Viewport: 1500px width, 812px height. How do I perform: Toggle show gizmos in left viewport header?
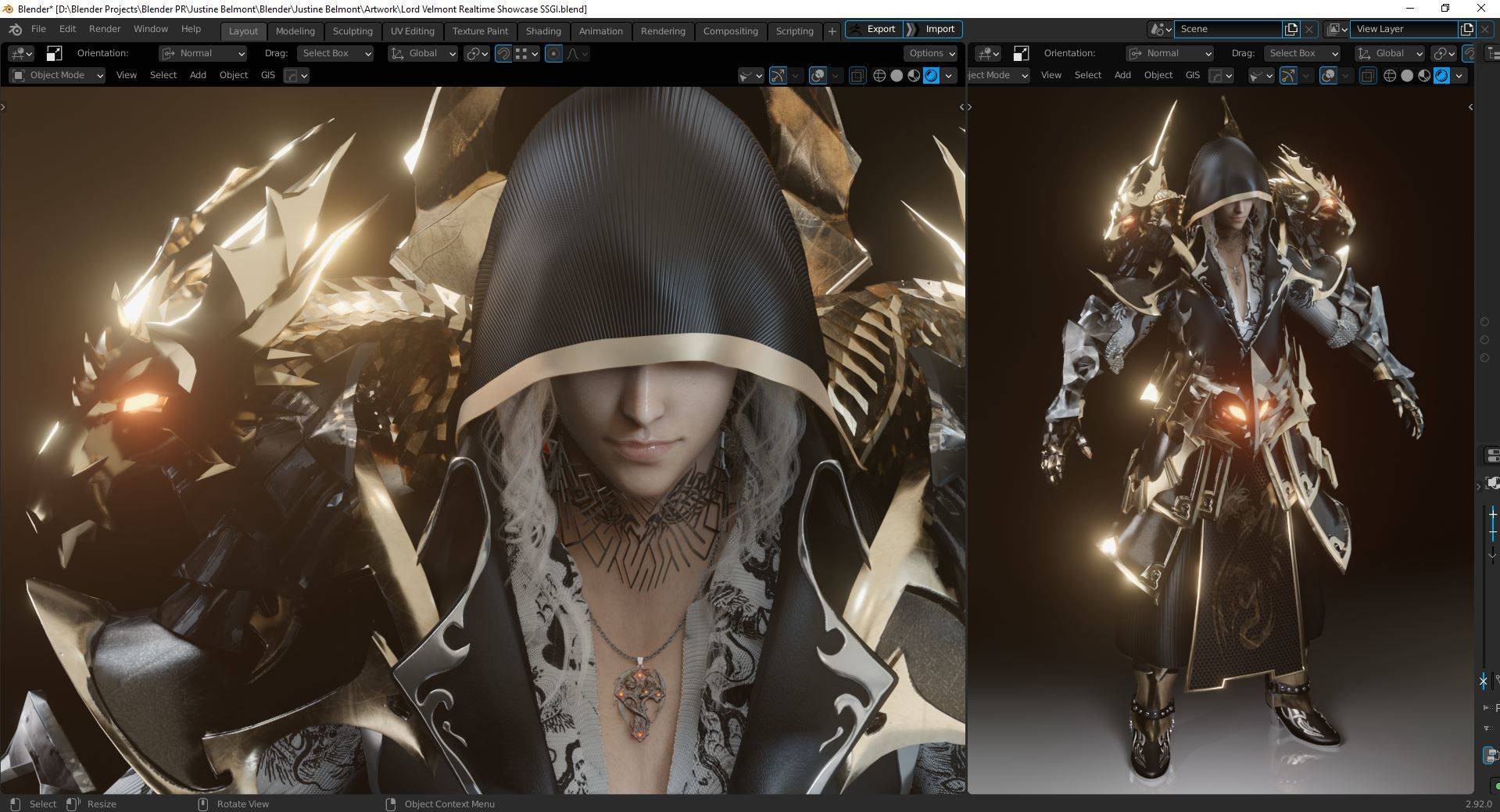(x=778, y=76)
